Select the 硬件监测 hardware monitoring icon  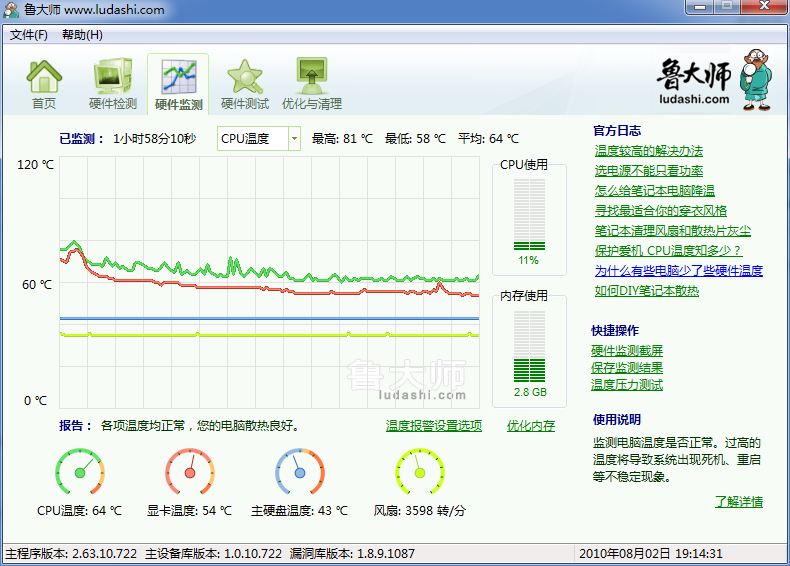pyautogui.click(x=178, y=76)
